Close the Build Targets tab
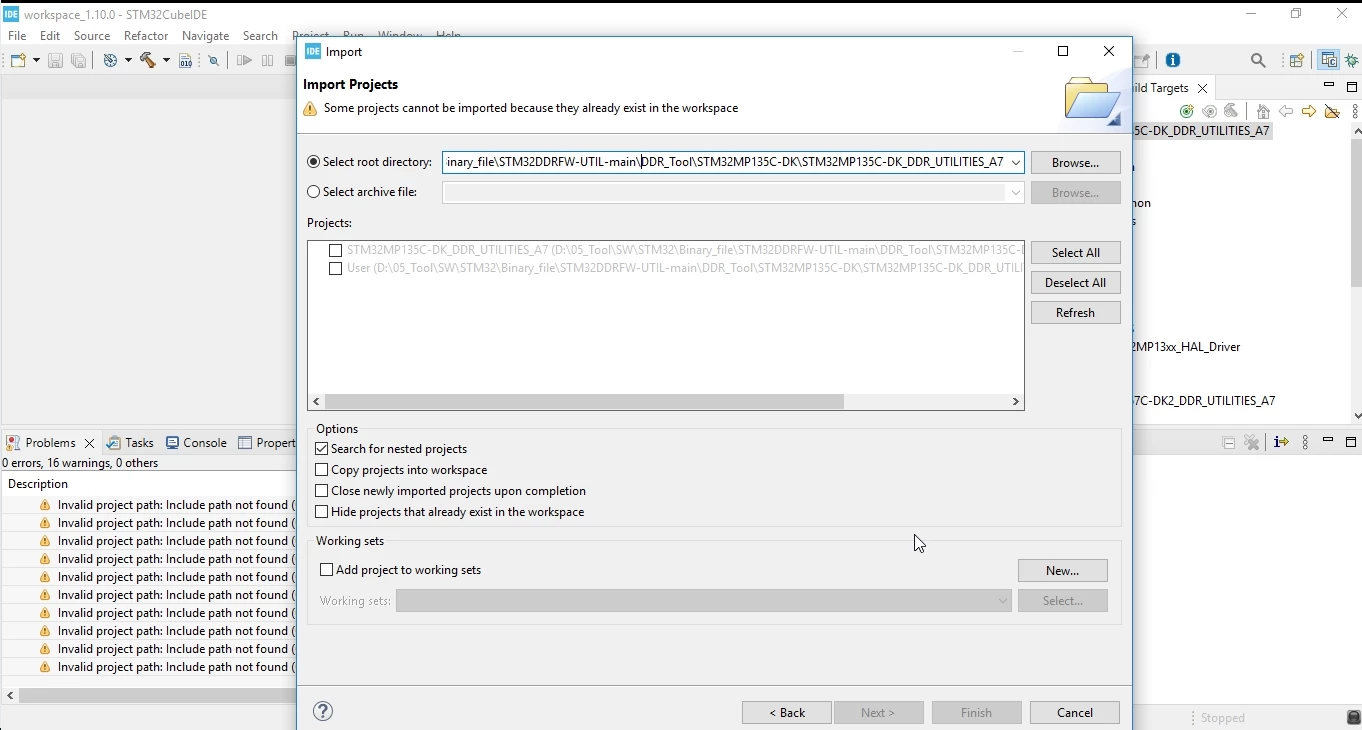This screenshot has width=1362, height=730. pos(1203,89)
